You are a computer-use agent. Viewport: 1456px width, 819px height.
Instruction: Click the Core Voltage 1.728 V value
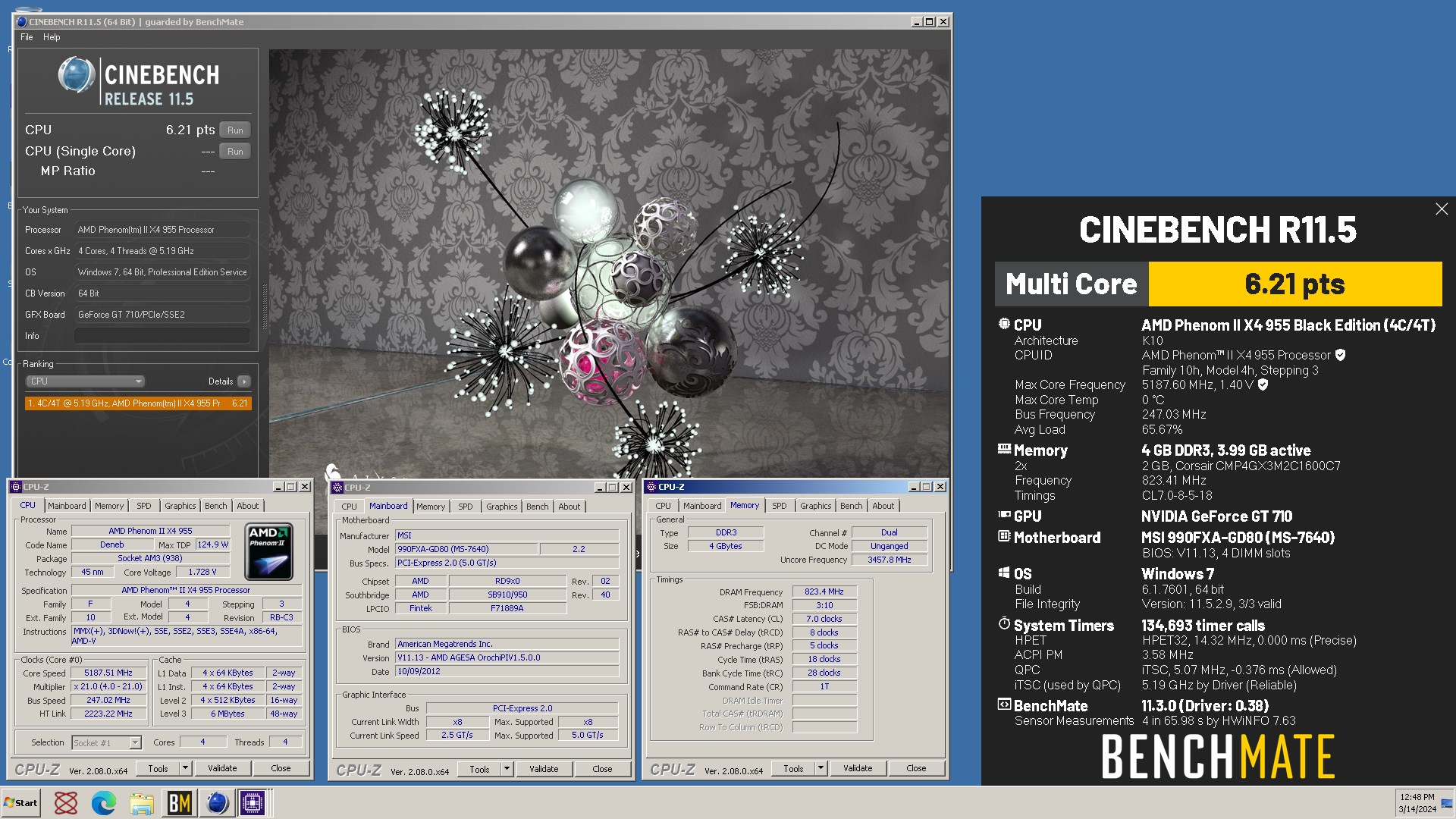click(x=202, y=573)
